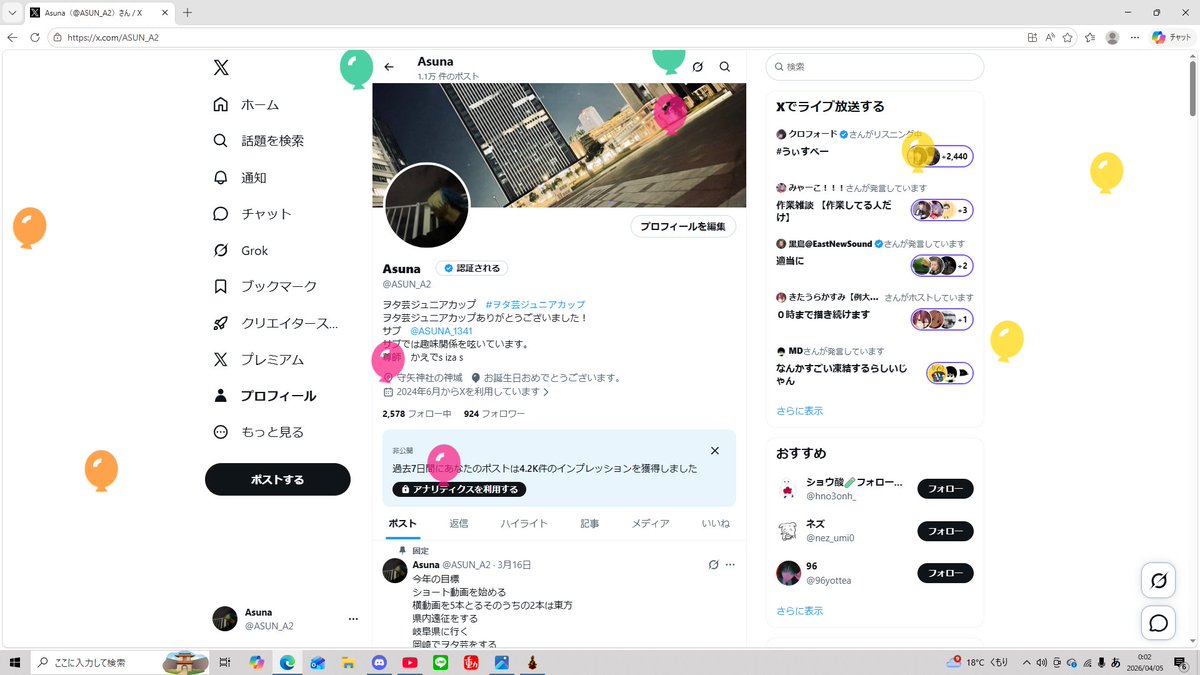Open Grok from the left sidebar
This screenshot has height=675, width=1200.
tap(244, 250)
